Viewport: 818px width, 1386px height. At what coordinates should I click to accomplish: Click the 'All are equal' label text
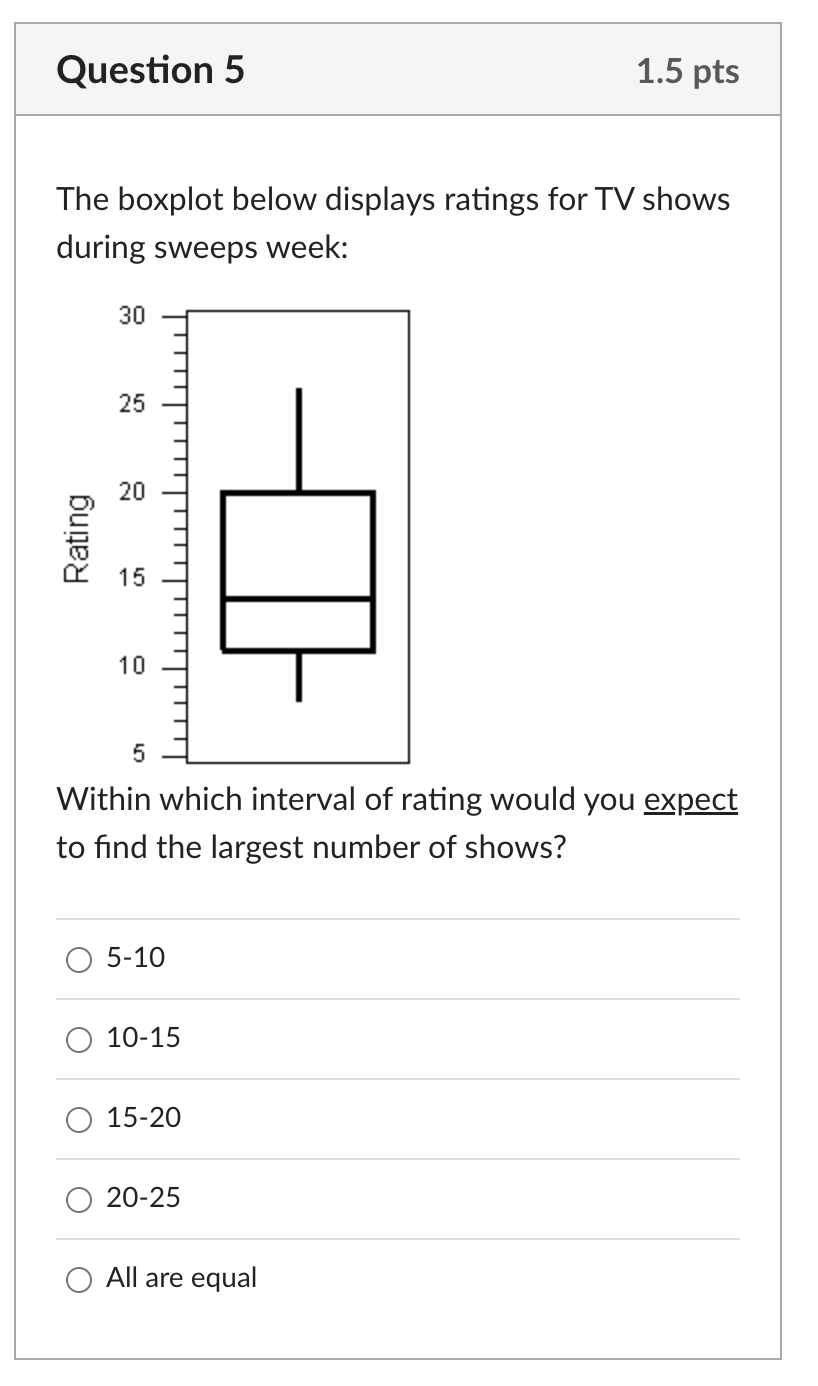click(181, 1278)
